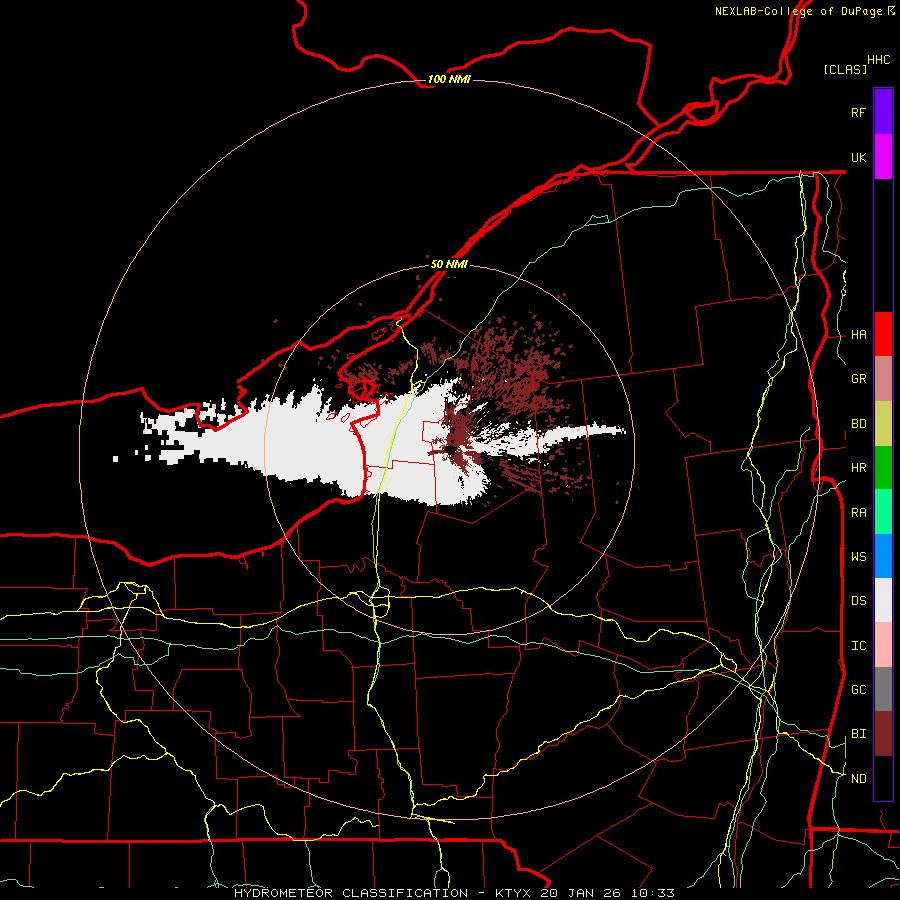The width and height of the screenshot is (900, 900).
Task: Click the UK magenta legend swatch
Action: point(883,157)
